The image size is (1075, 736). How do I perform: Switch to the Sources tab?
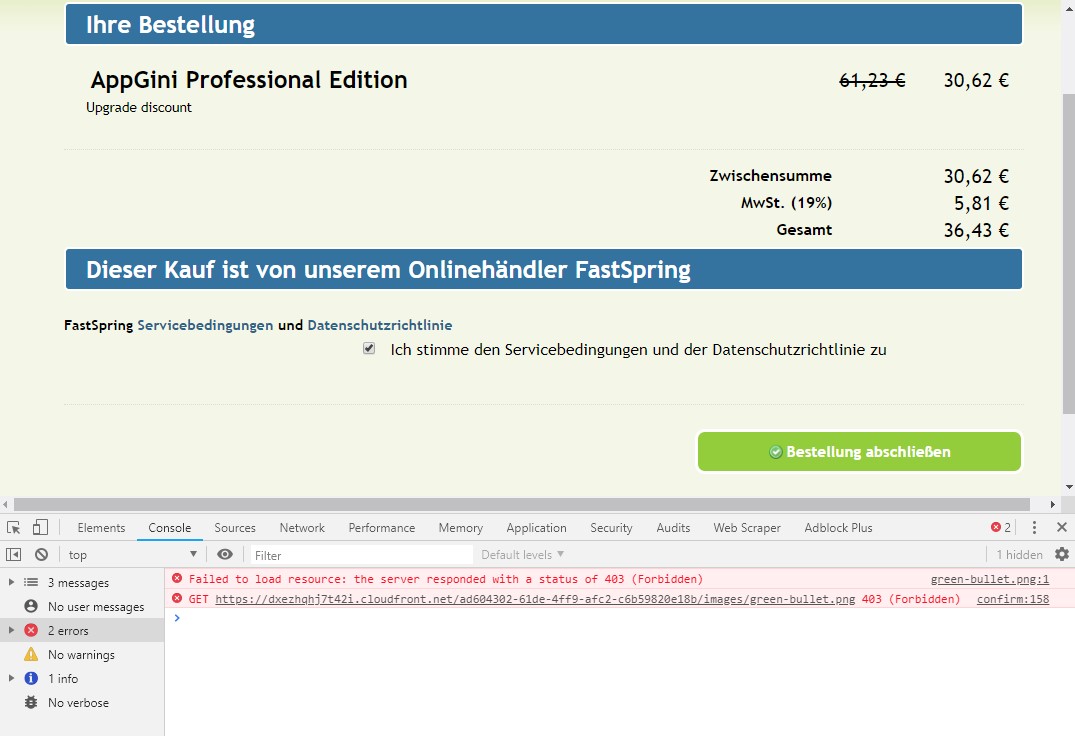[x=234, y=528]
